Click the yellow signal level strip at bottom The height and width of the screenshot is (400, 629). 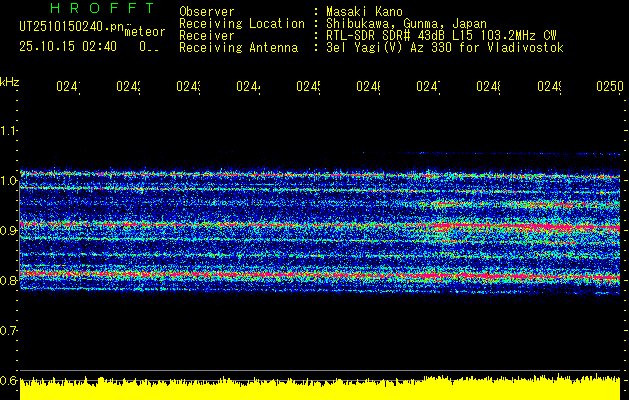tap(320, 389)
